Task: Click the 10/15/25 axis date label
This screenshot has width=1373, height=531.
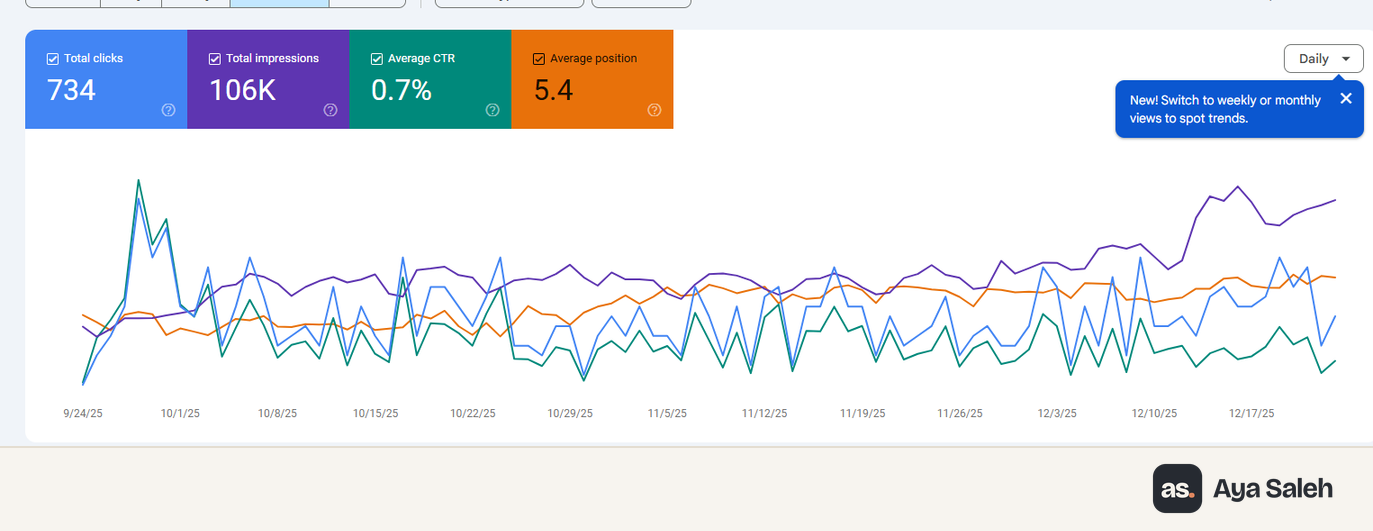Action: (375, 413)
